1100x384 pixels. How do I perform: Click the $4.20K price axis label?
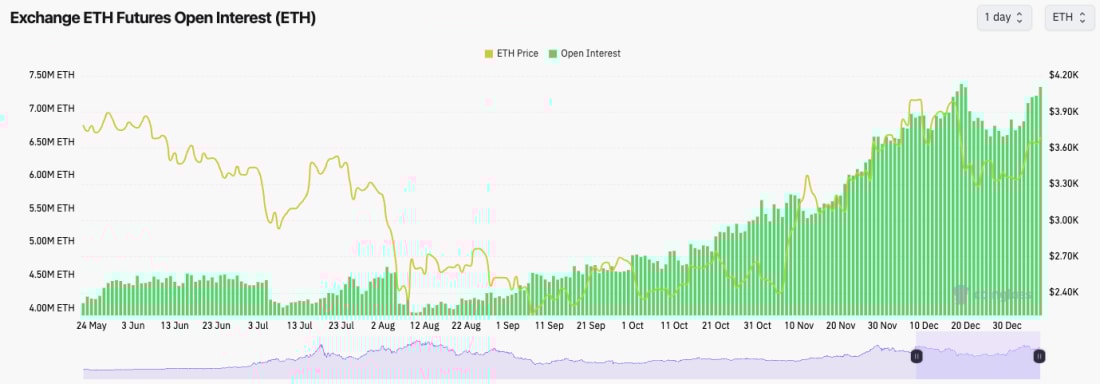(1063, 75)
